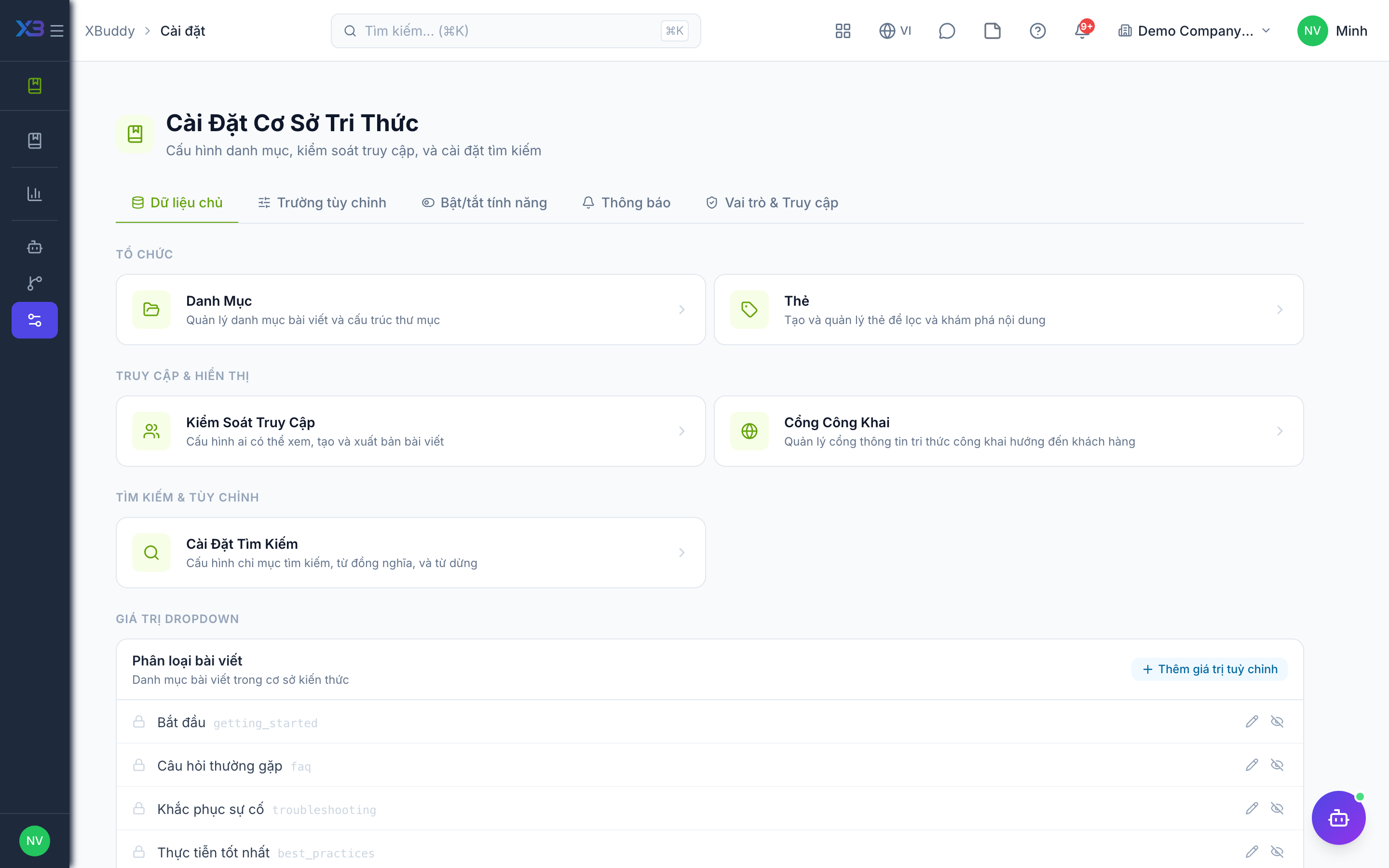Open the green knowledge base sidebar icon
Screen dimensions: 1389x868
(34, 85)
